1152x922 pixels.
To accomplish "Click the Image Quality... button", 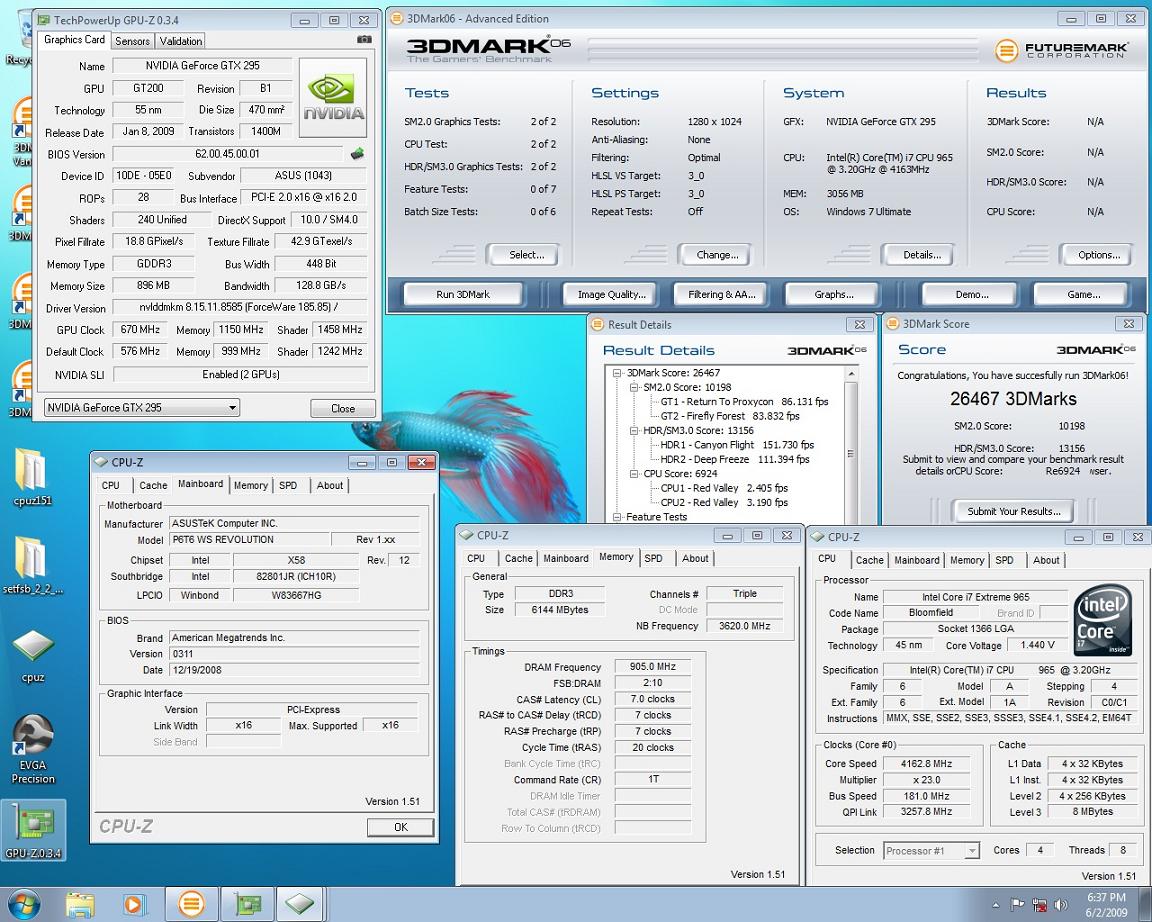I will 611,295.
